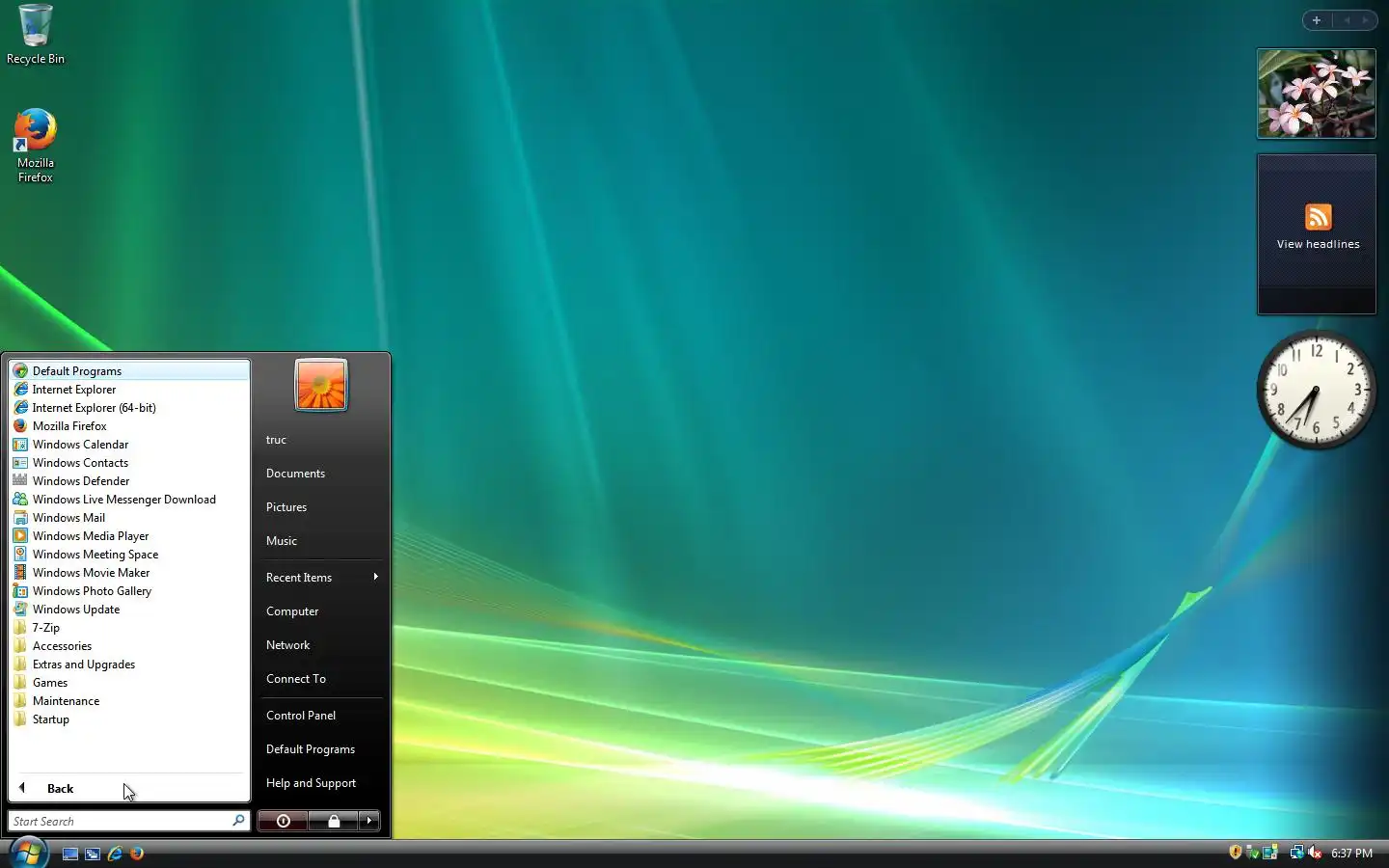The width and height of the screenshot is (1389, 868).
Task: Open Mozilla Firefox in the programs list
Action: pyautogui.click(x=129, y=425)
